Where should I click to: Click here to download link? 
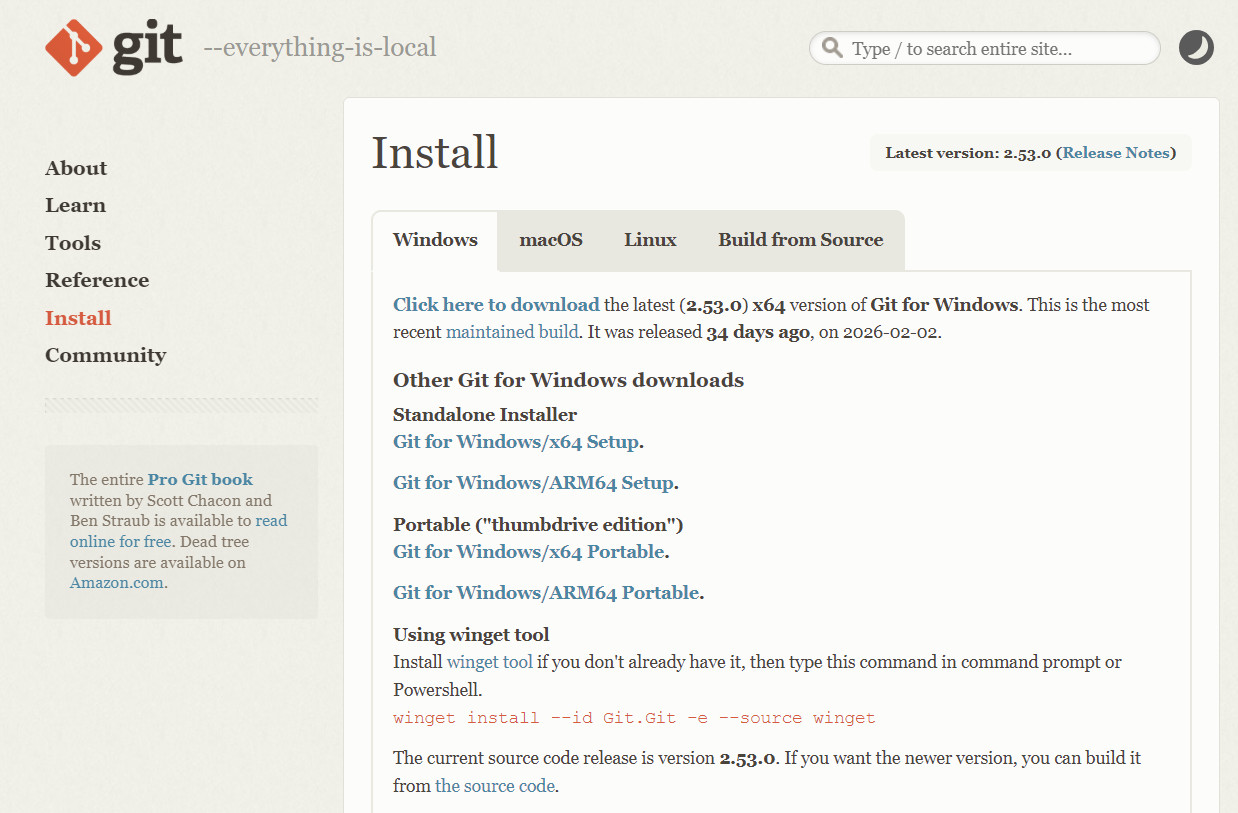click(496, 305)
